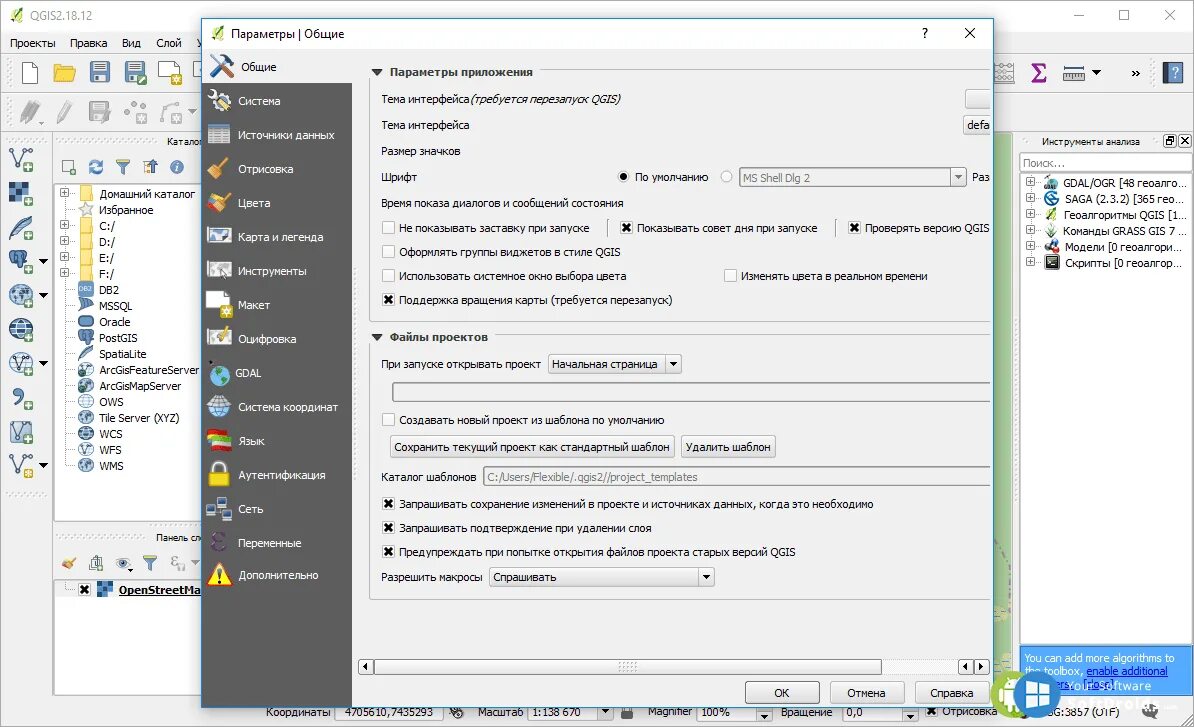Open the Источники данных settings page
This screenshot has height=727, width=1194.
tap(286, 135)
